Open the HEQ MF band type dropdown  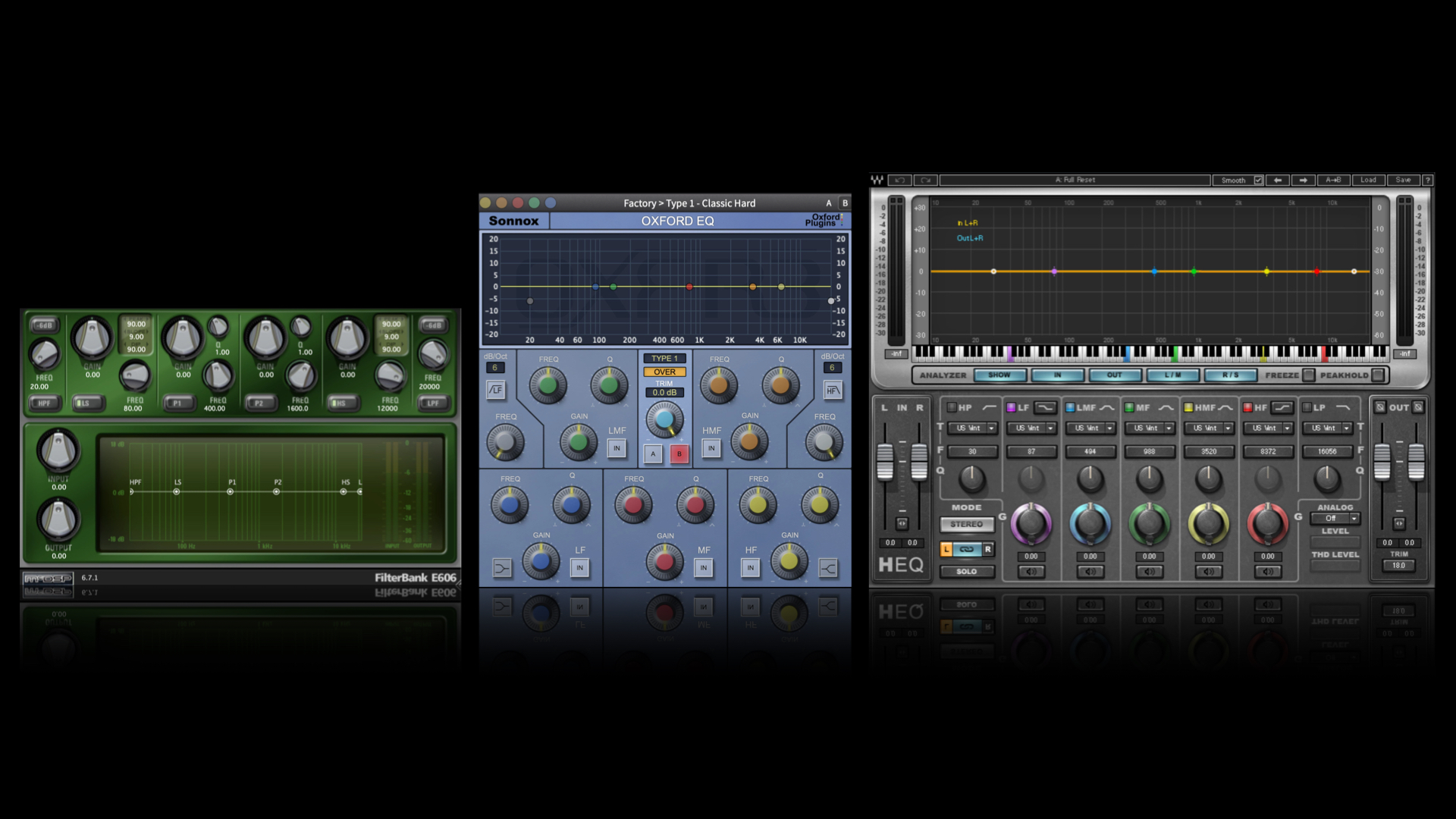[x=1150, y=428]
